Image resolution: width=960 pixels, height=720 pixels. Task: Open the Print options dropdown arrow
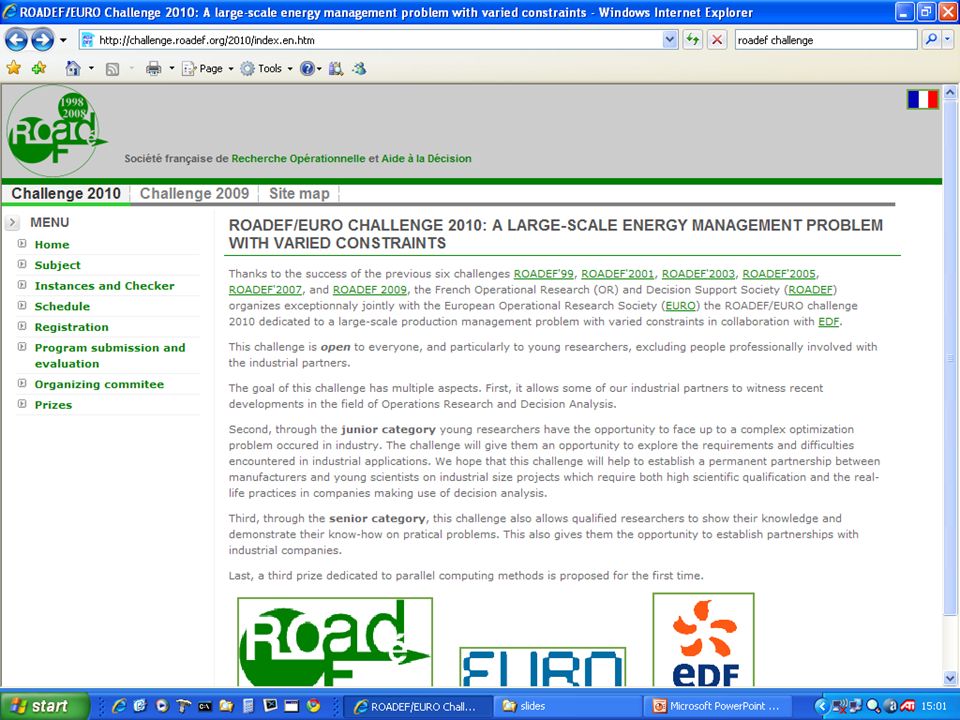pyautogui.click(x=171, y=68)
